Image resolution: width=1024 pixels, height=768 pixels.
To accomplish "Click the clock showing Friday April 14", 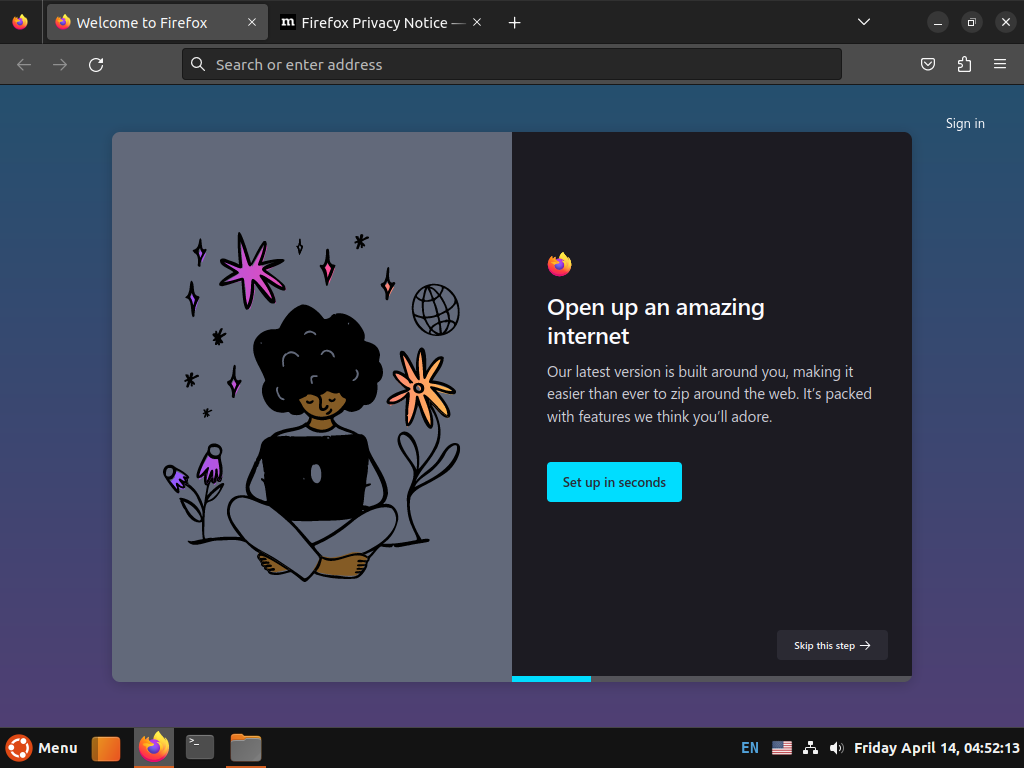I will coord(936,748).
